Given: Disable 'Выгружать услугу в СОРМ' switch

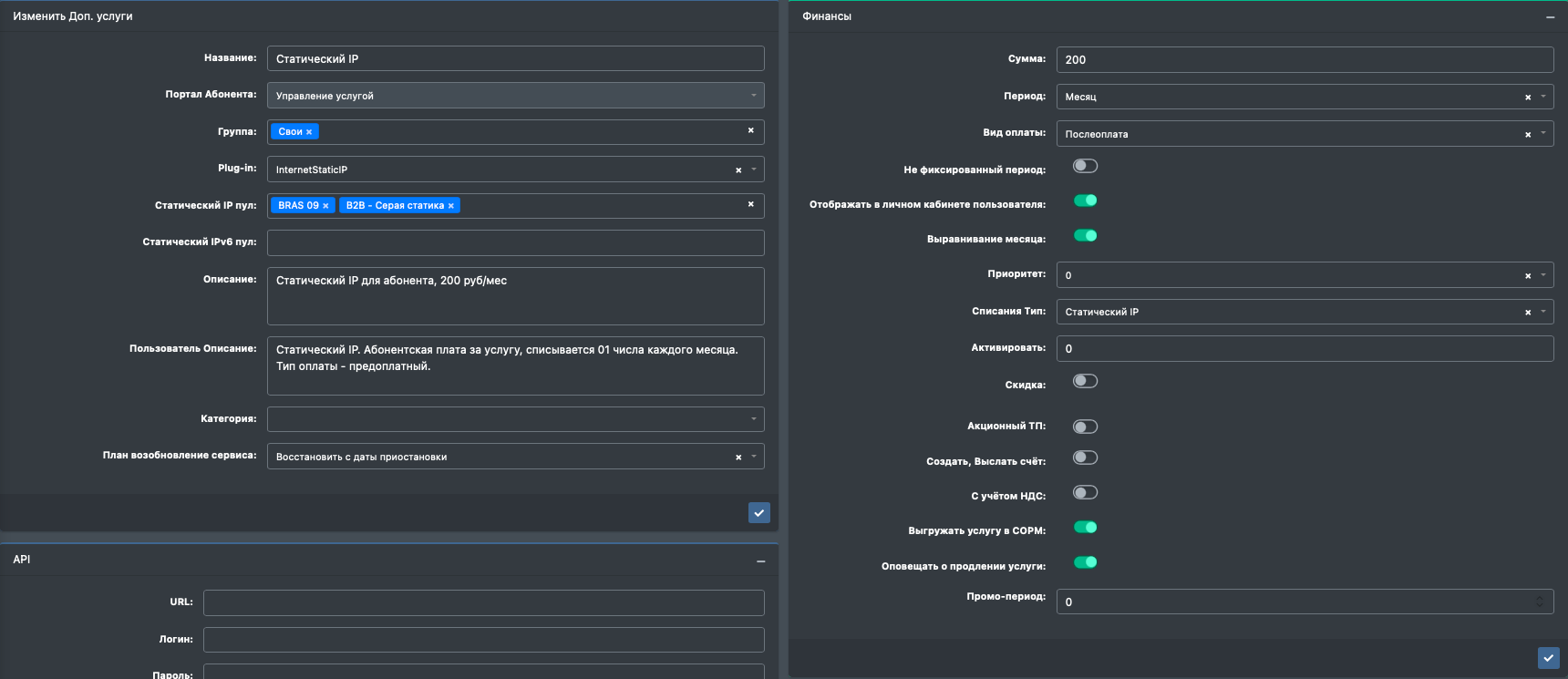Looking at the screenshot, I should click(1085, 527).
